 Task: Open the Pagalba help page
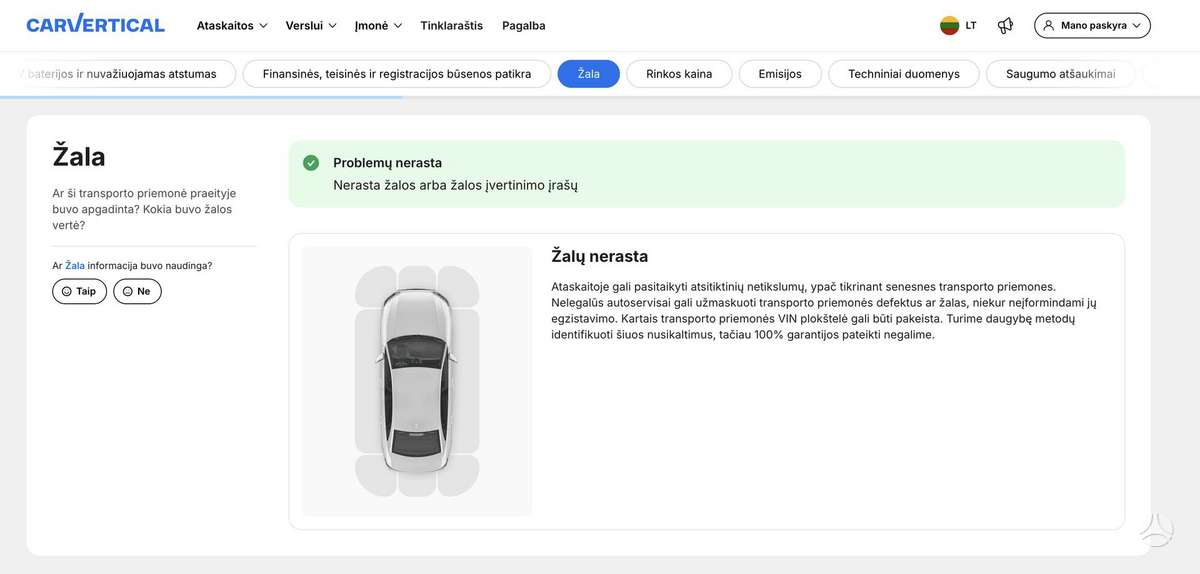[524, 26]
